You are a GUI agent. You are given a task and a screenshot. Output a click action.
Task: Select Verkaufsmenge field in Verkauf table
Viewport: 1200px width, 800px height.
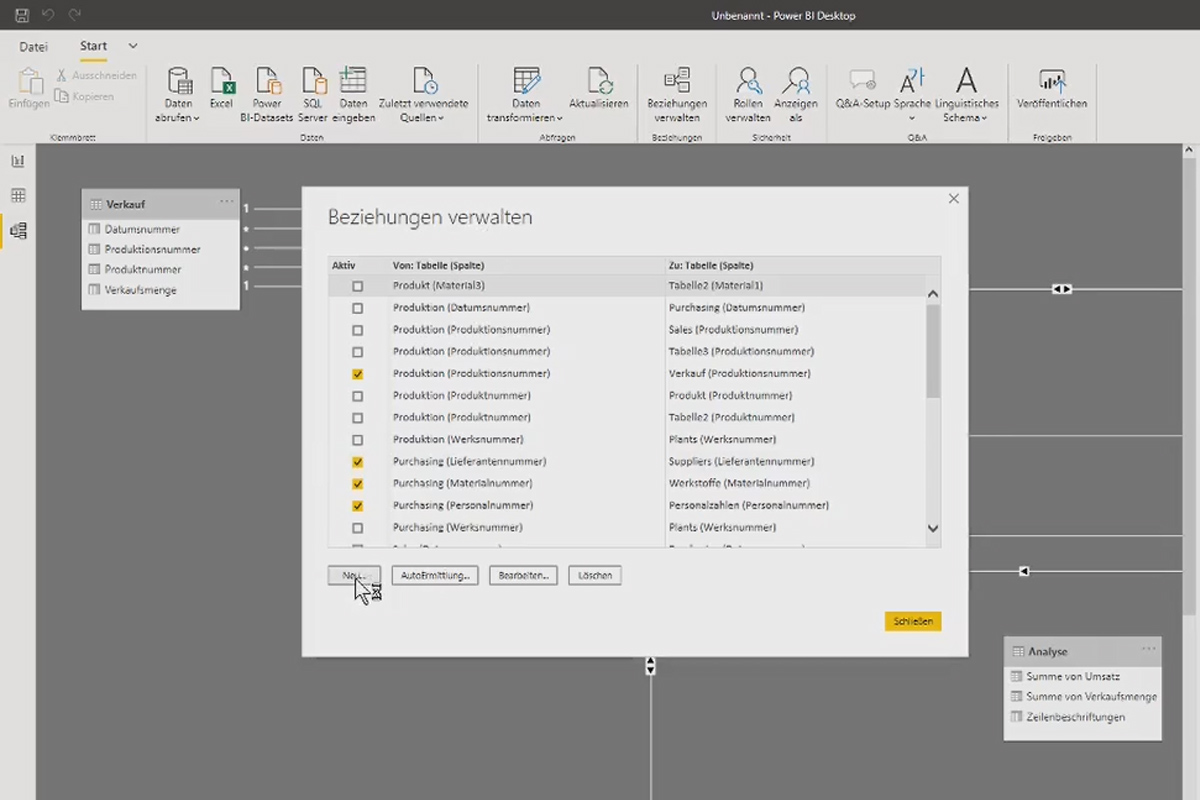141,289
